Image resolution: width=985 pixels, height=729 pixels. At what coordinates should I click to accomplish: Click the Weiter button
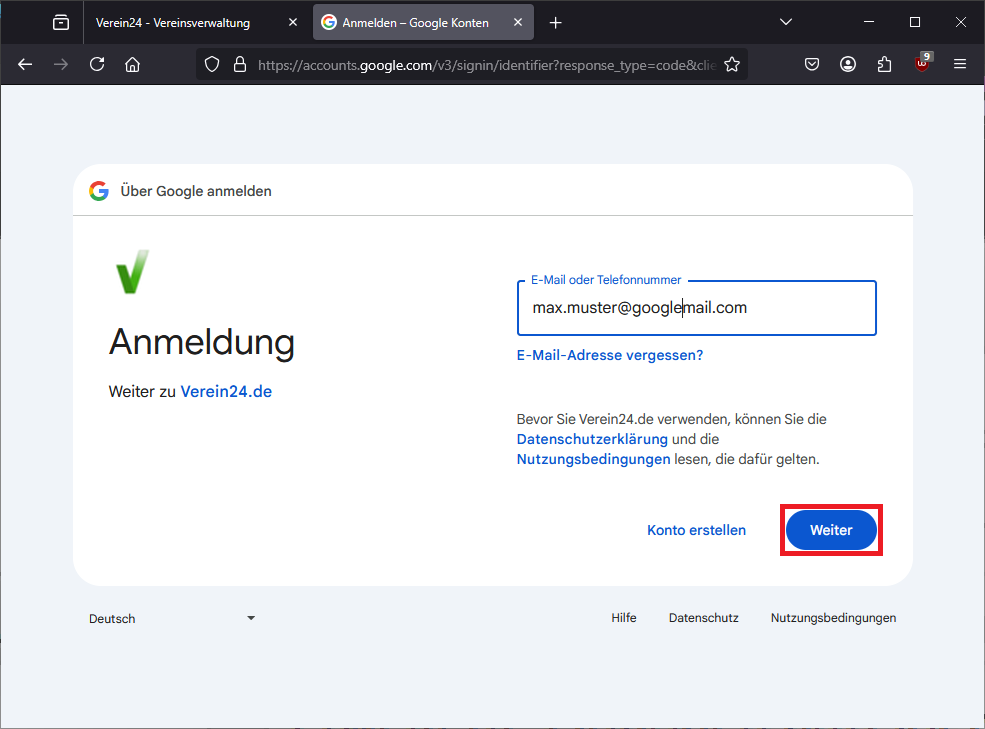(831, 530)
